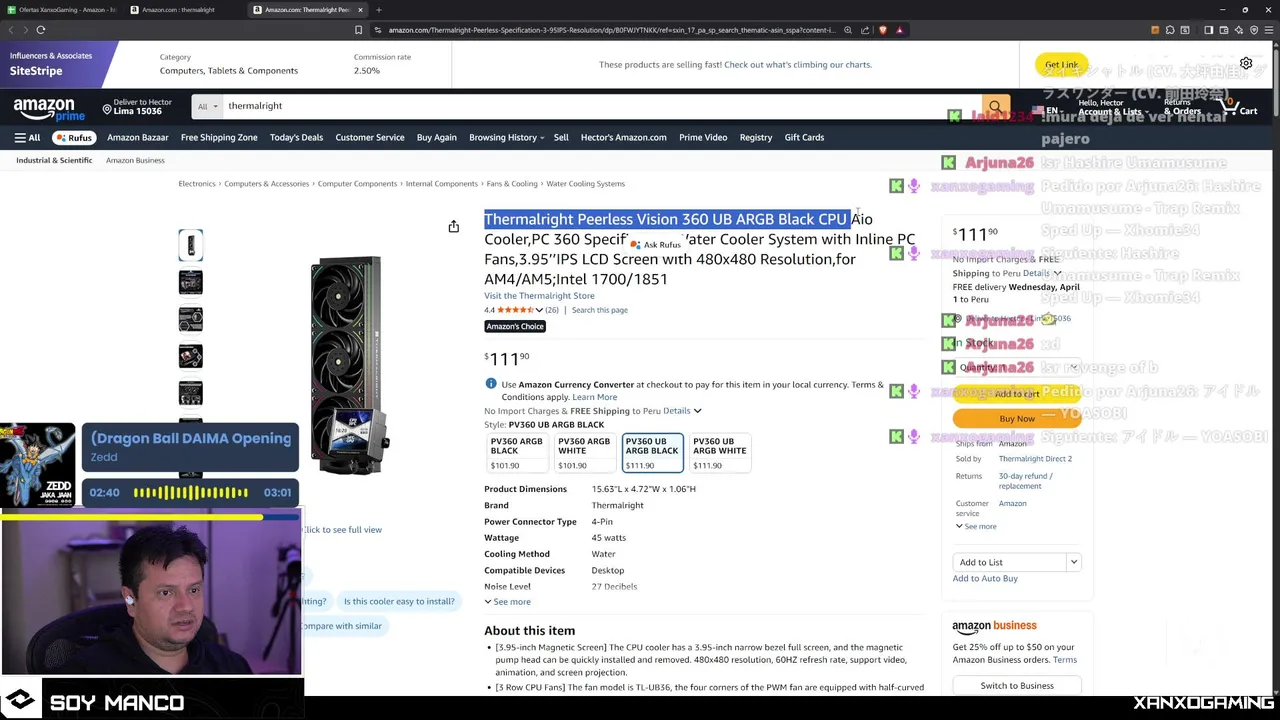Open the Add to List dropdown arrow
Image resolution: width=1280 pixels, height=720 pixels.
click(x=1073, y=562)
